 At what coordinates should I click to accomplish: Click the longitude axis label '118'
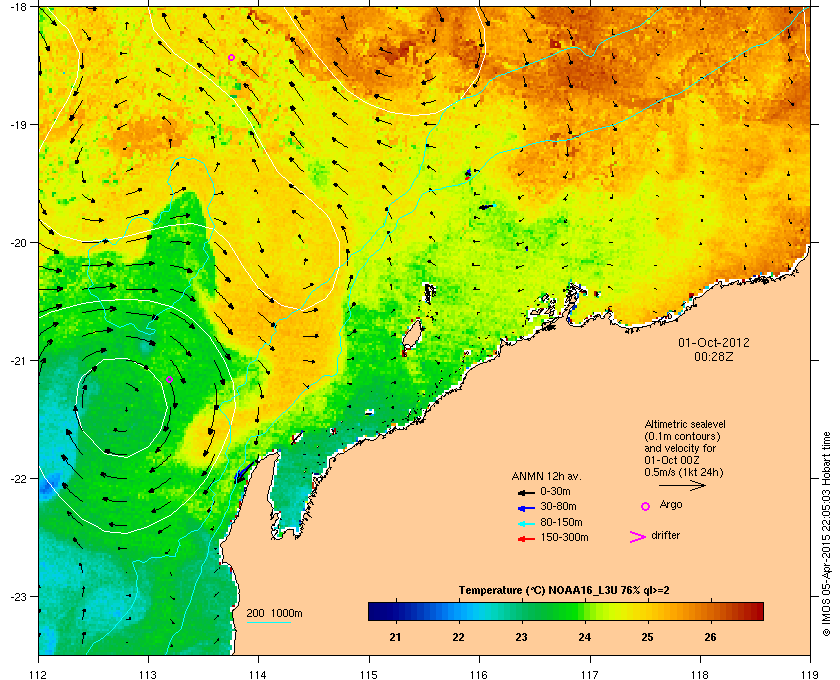click(x=700, y=675)
